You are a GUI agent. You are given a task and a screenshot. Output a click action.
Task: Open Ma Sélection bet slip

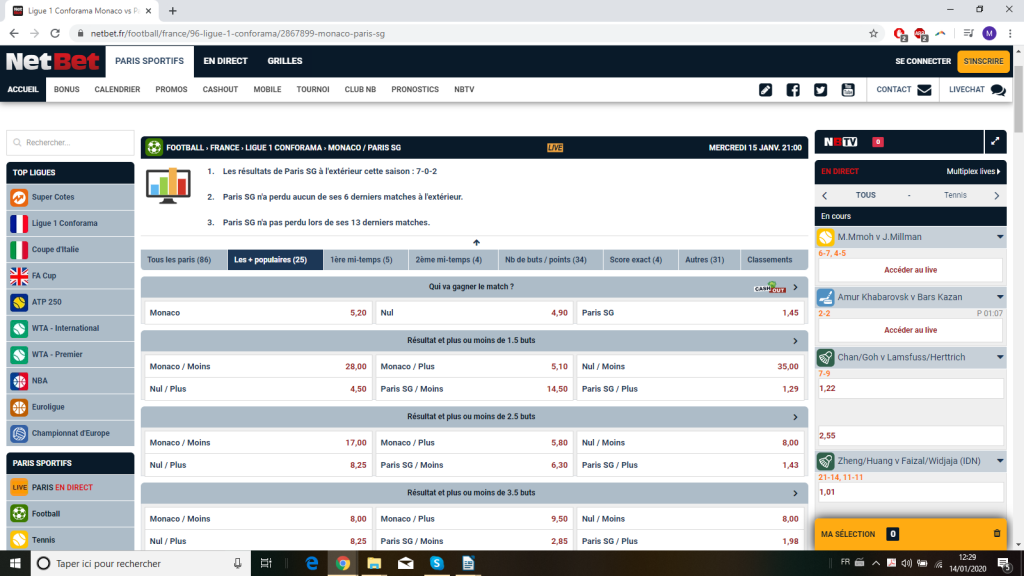tap(910, 534)
